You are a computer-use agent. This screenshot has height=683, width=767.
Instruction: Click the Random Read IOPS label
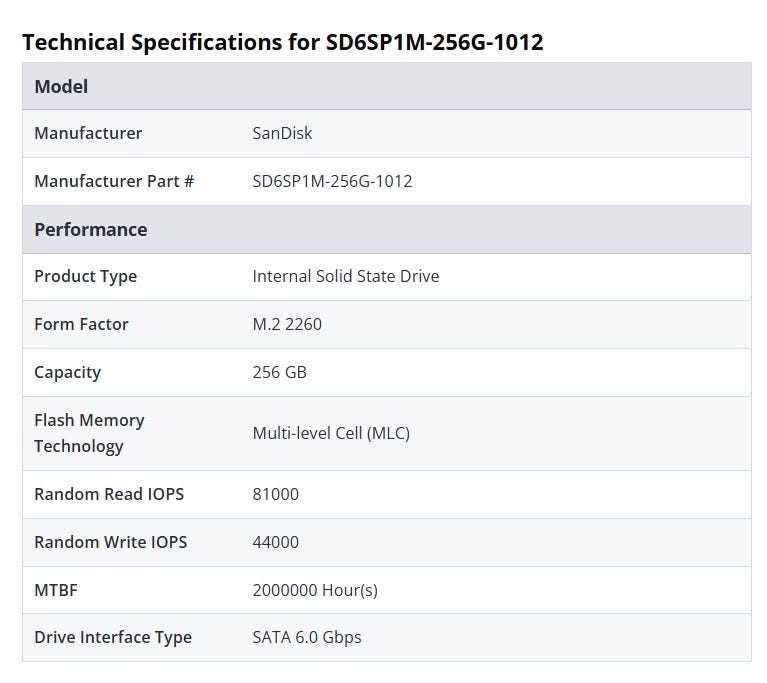point(109,494)
